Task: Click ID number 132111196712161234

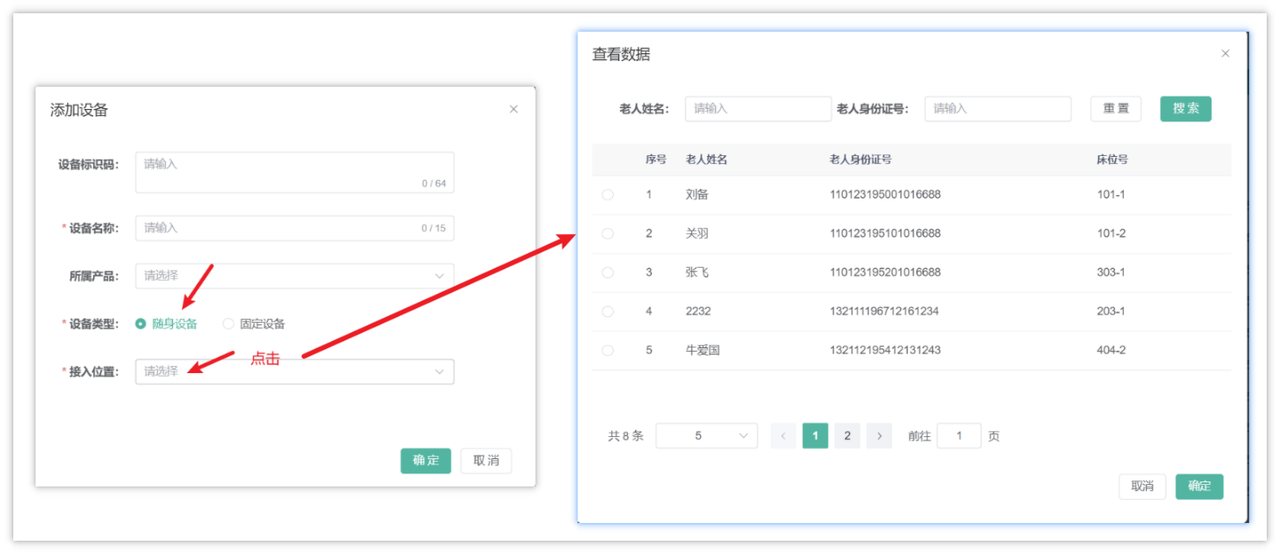Action: [x=884, y=312]
